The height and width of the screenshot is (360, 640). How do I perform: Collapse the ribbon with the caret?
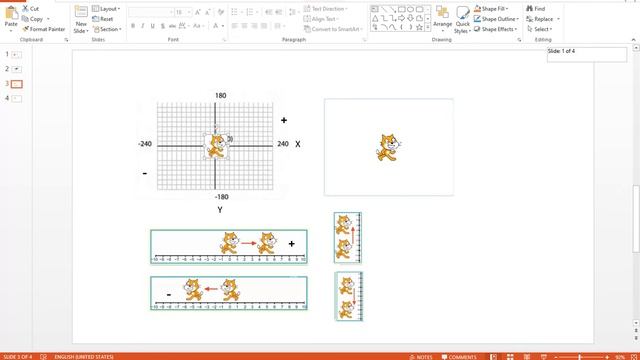pos(633,40)
